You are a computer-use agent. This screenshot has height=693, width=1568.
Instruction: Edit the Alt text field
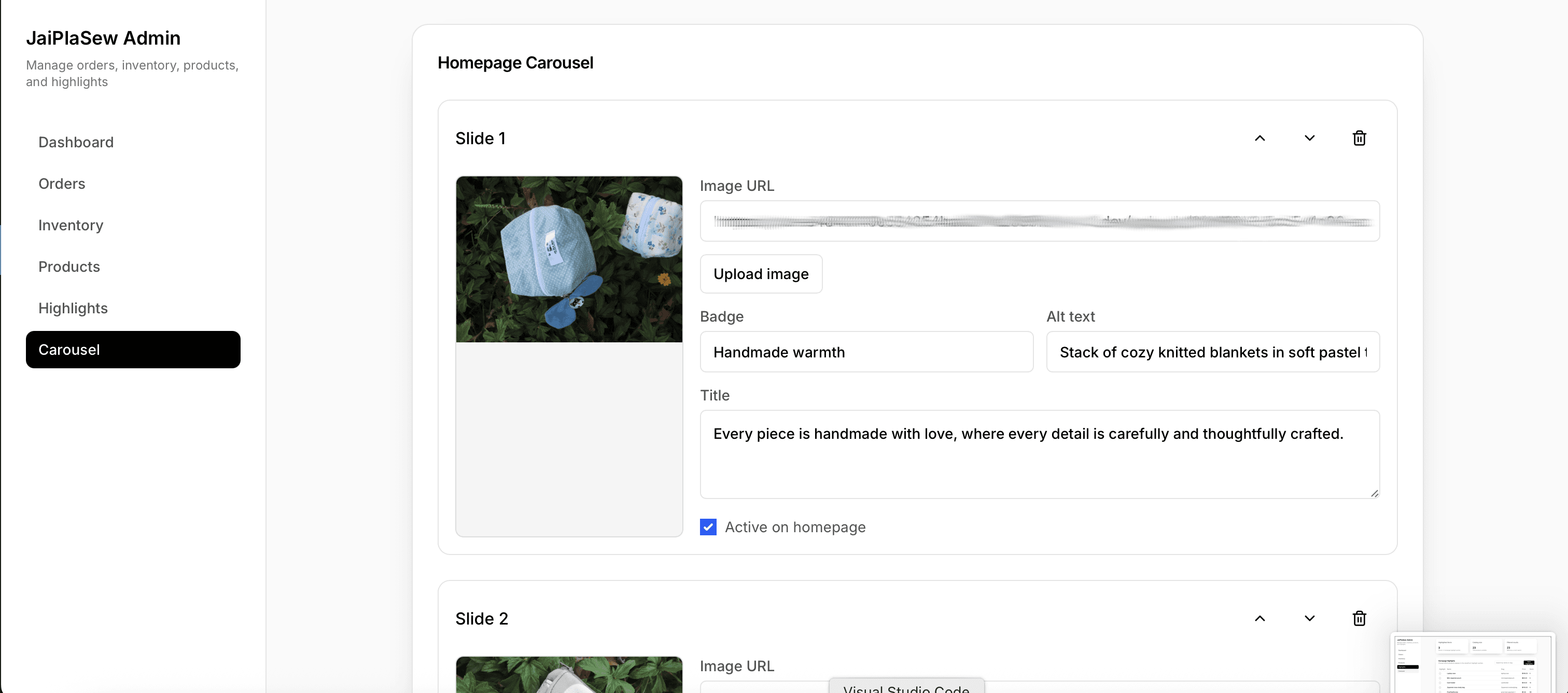click(x=1212, y=352)
